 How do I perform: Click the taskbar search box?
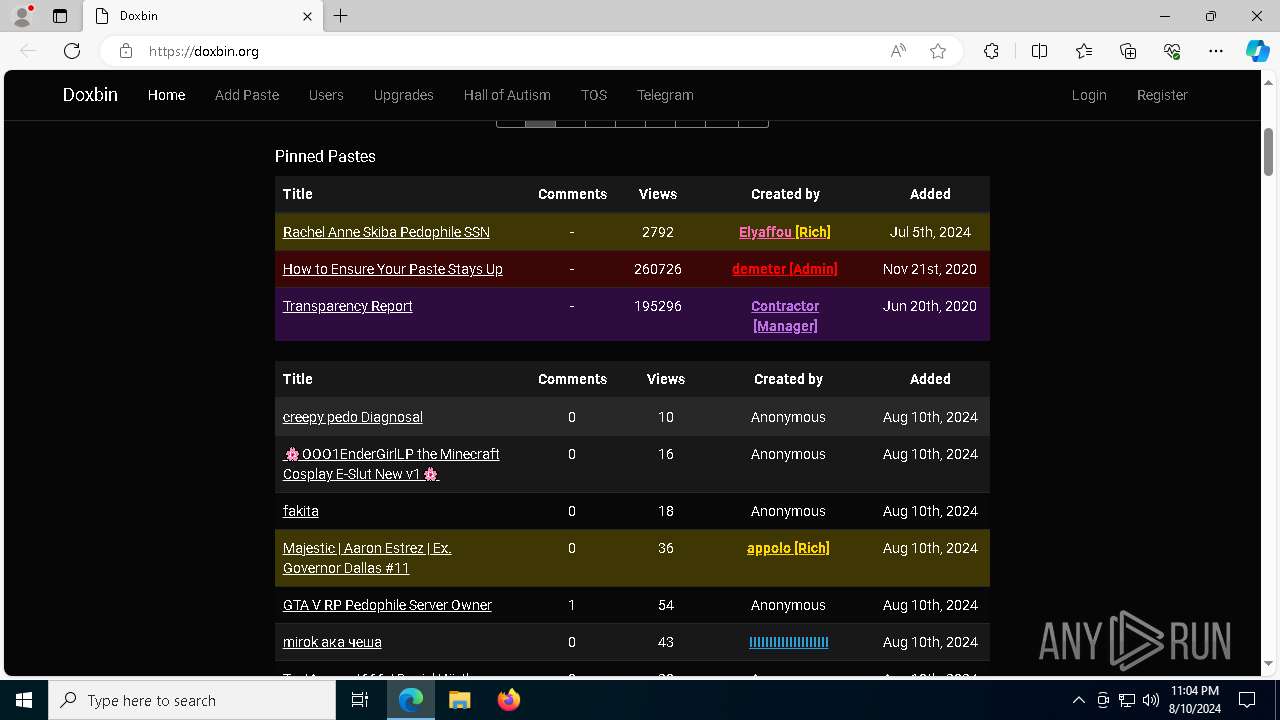pyautogui.click(x=192, y=700)
